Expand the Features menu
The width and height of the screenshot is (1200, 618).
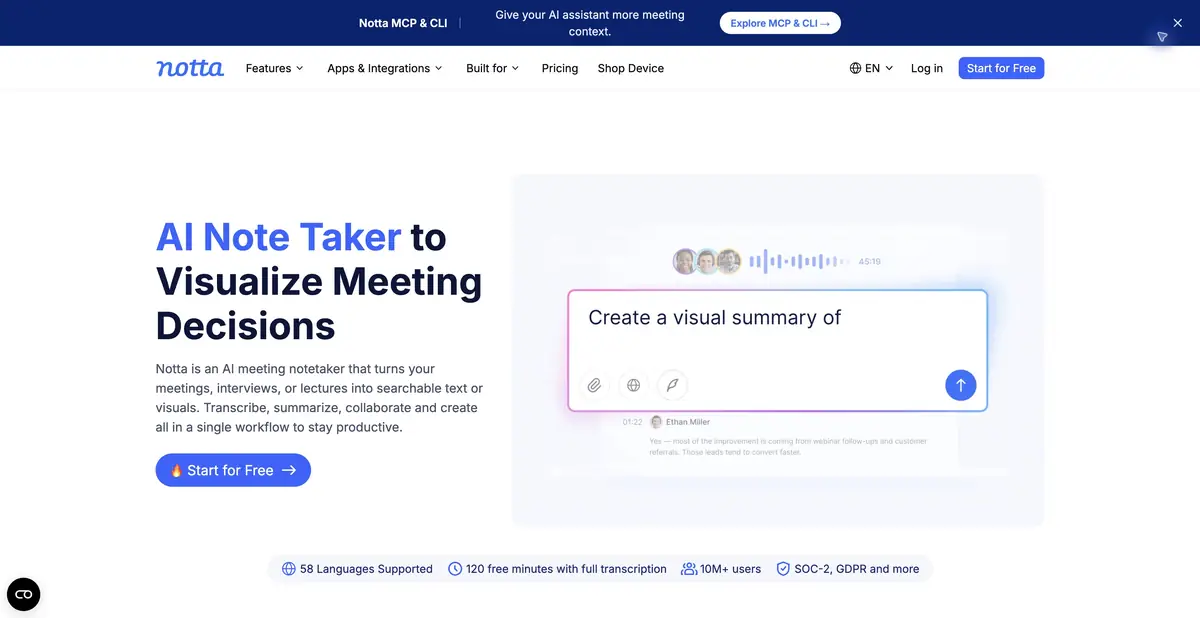274,68
